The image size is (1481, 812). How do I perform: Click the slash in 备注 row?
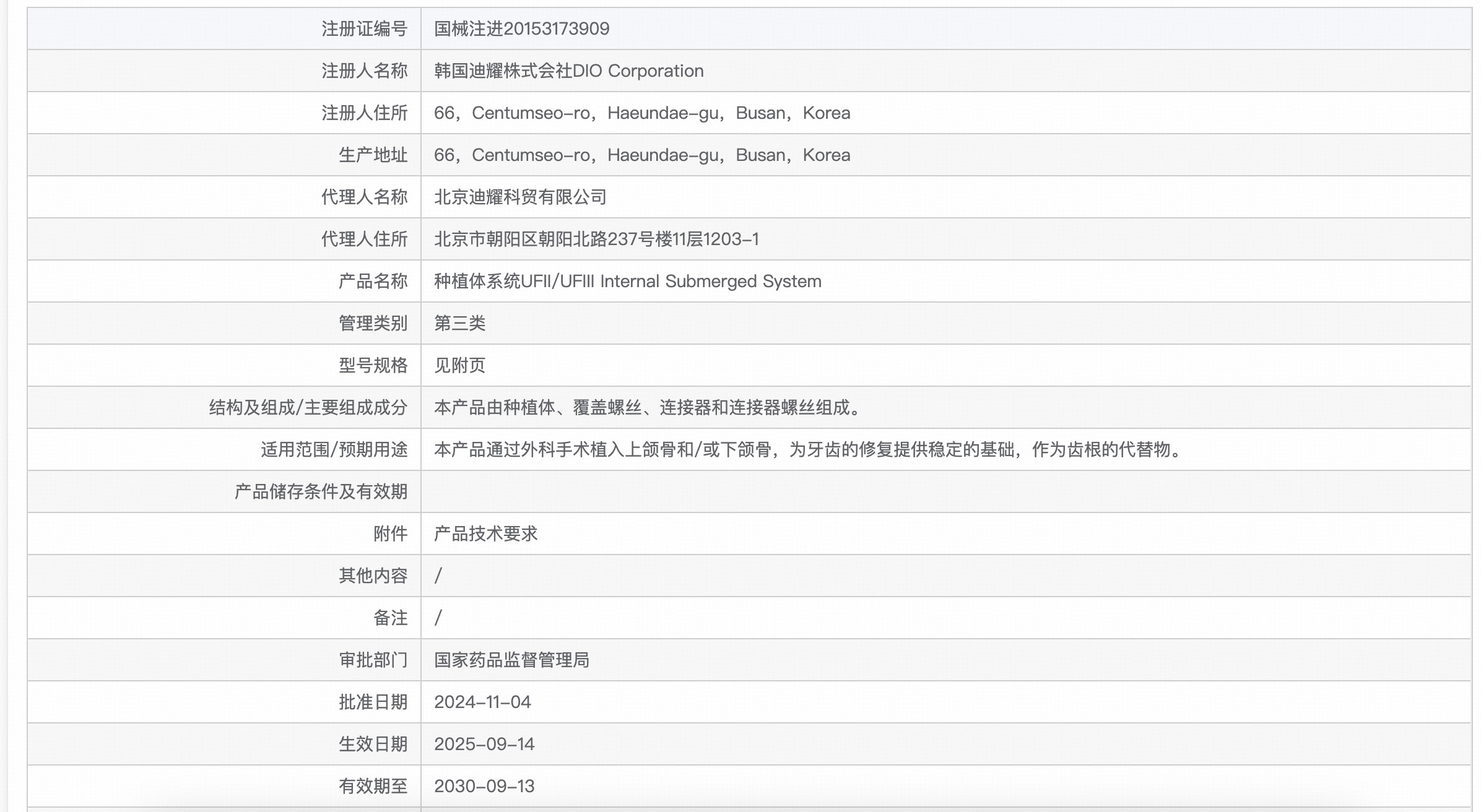click(x=438, y=618)
